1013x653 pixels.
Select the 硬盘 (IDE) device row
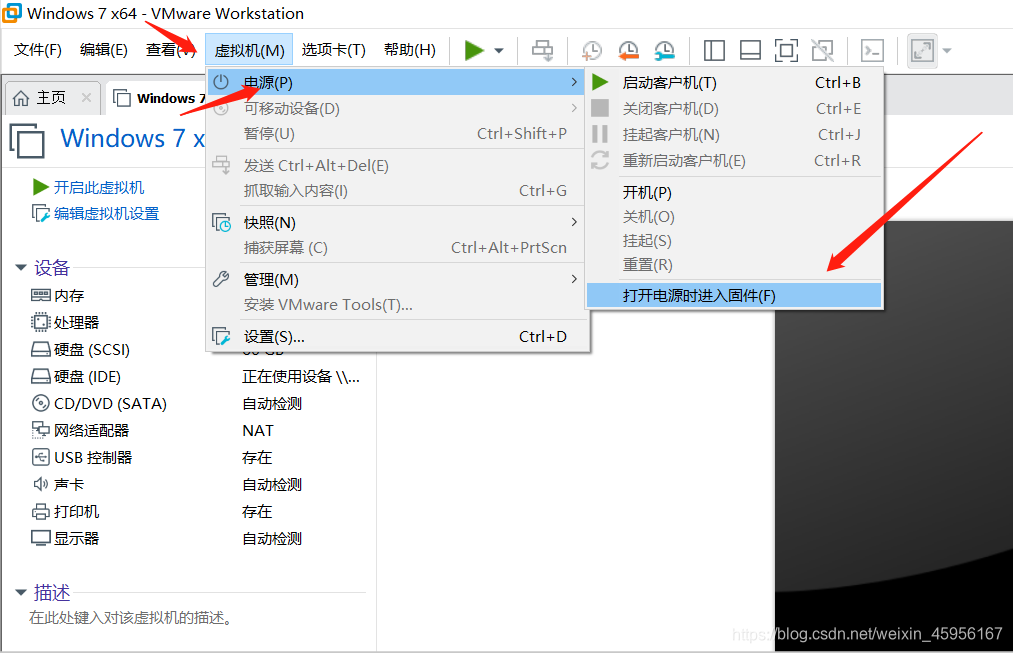(76, 377)
